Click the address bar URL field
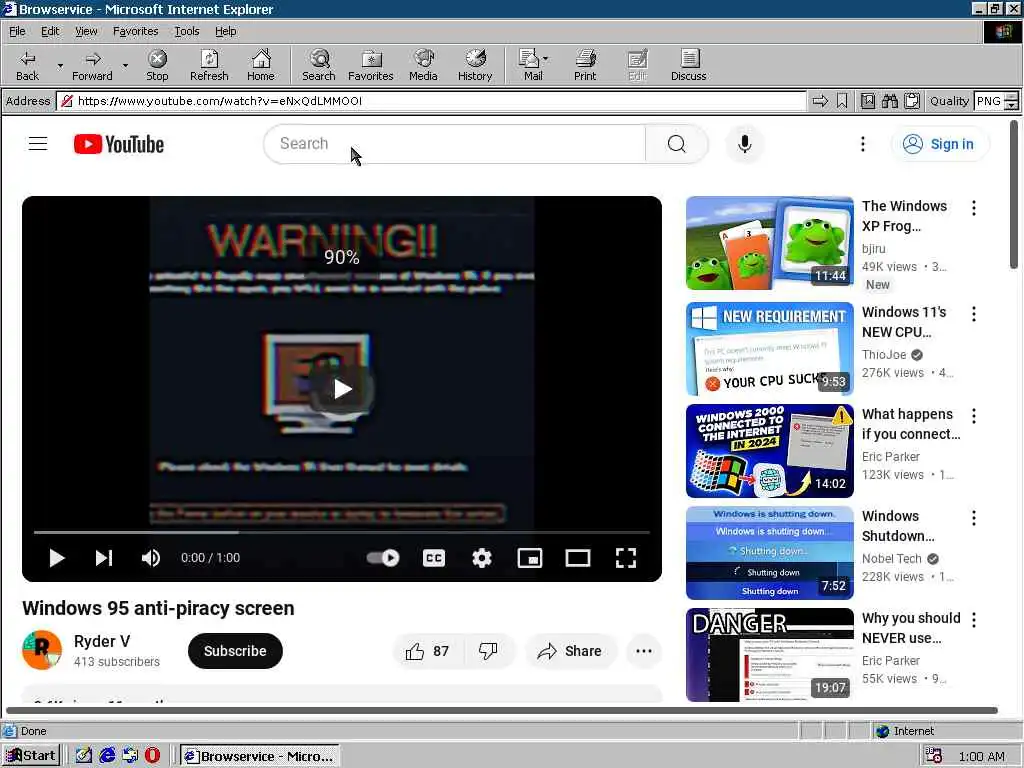This screenshot has height=768, width=1024. [x=431, y=101]
